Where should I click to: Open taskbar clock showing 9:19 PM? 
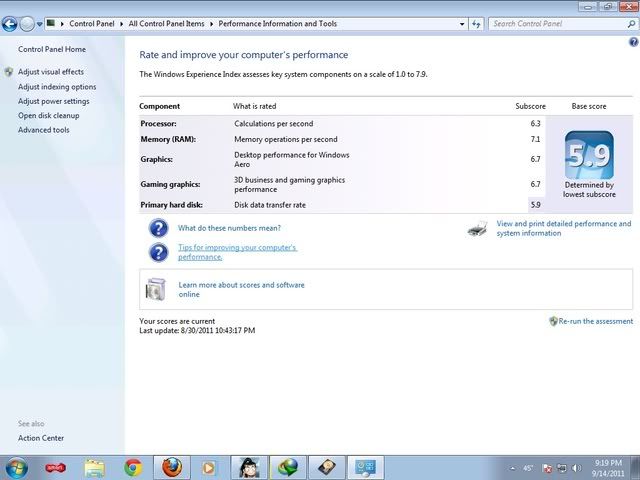point(608,468)
